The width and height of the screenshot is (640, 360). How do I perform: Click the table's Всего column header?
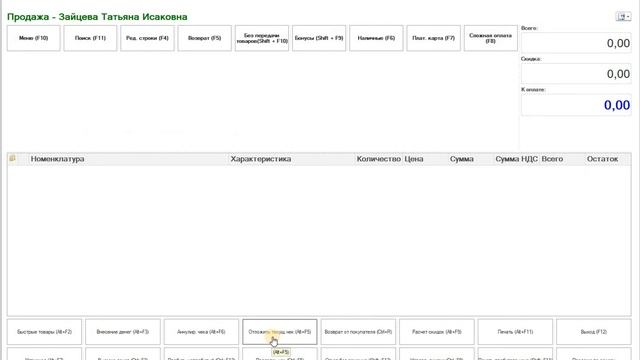click(552, 159)
